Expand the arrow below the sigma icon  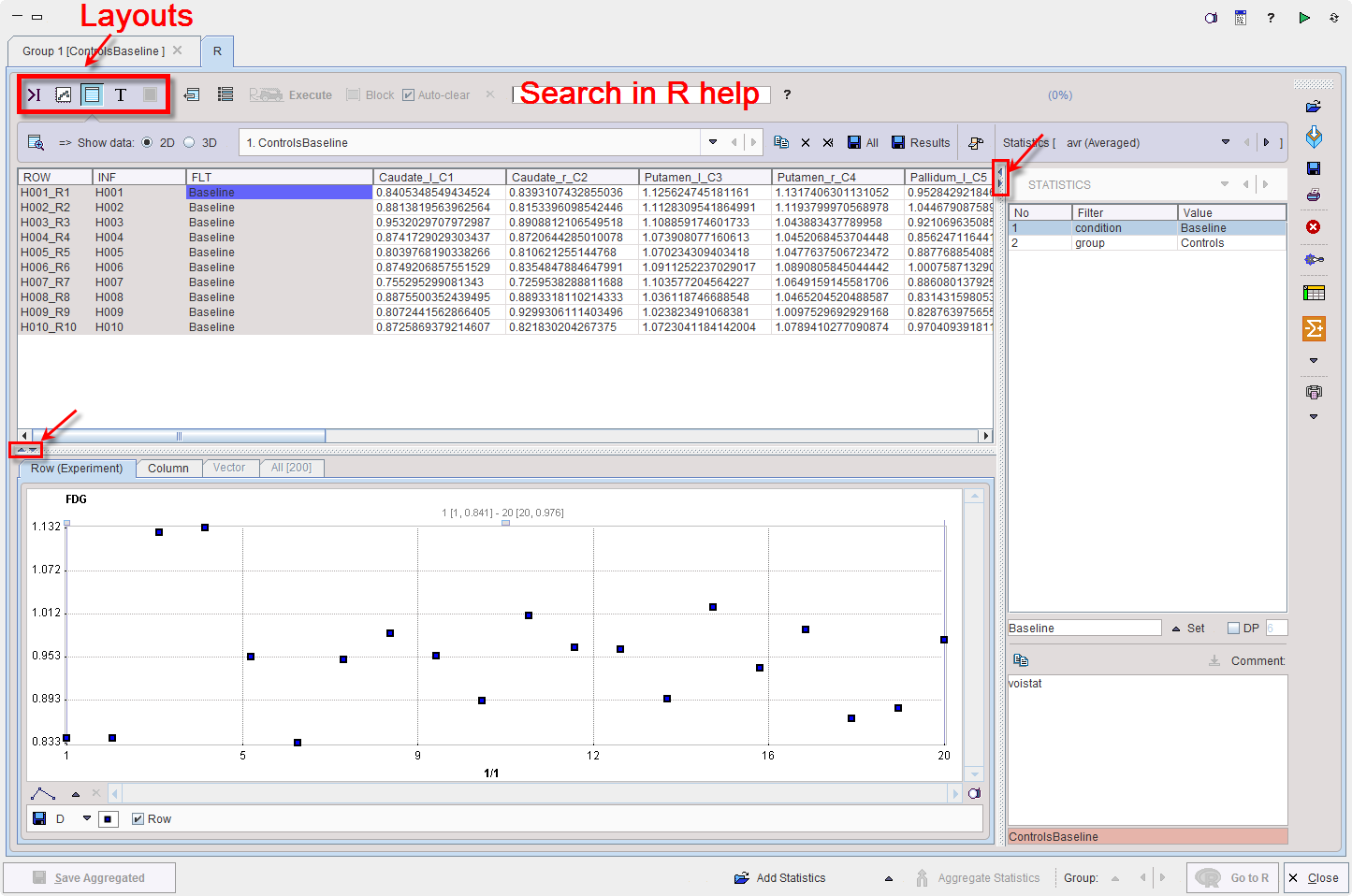(x=1314, y=360)
